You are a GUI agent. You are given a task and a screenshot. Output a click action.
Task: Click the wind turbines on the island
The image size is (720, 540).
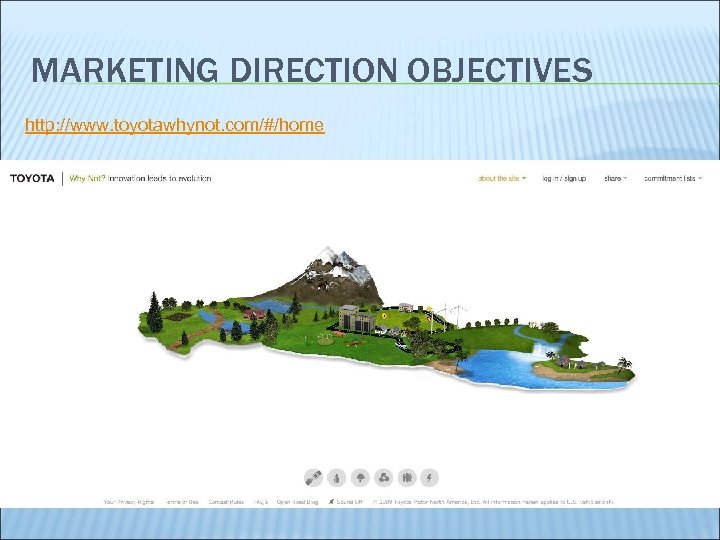click(x=450, y=316)
